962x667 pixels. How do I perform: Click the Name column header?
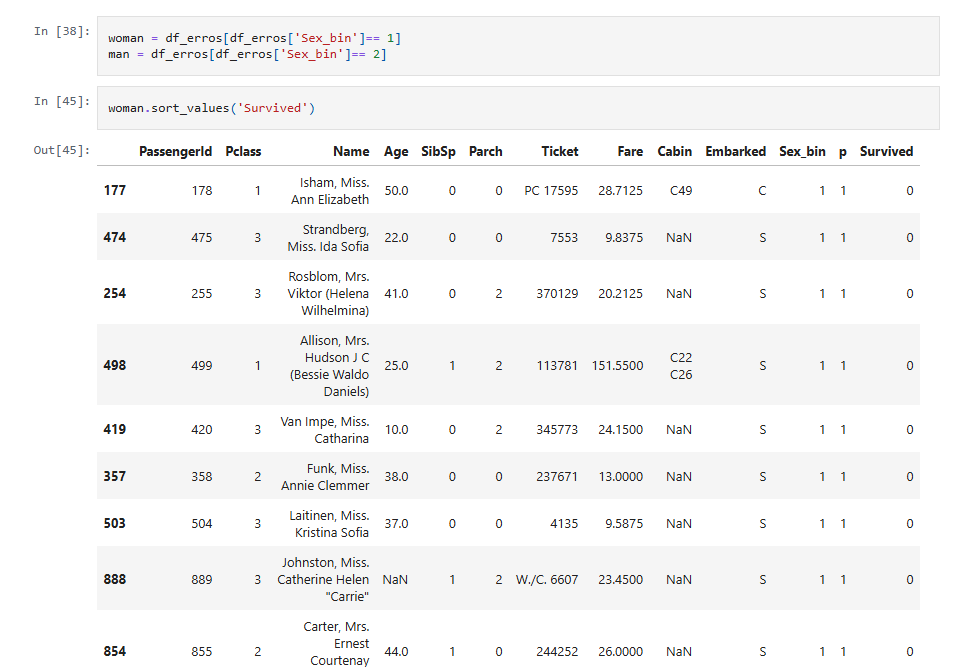point(351,152)
